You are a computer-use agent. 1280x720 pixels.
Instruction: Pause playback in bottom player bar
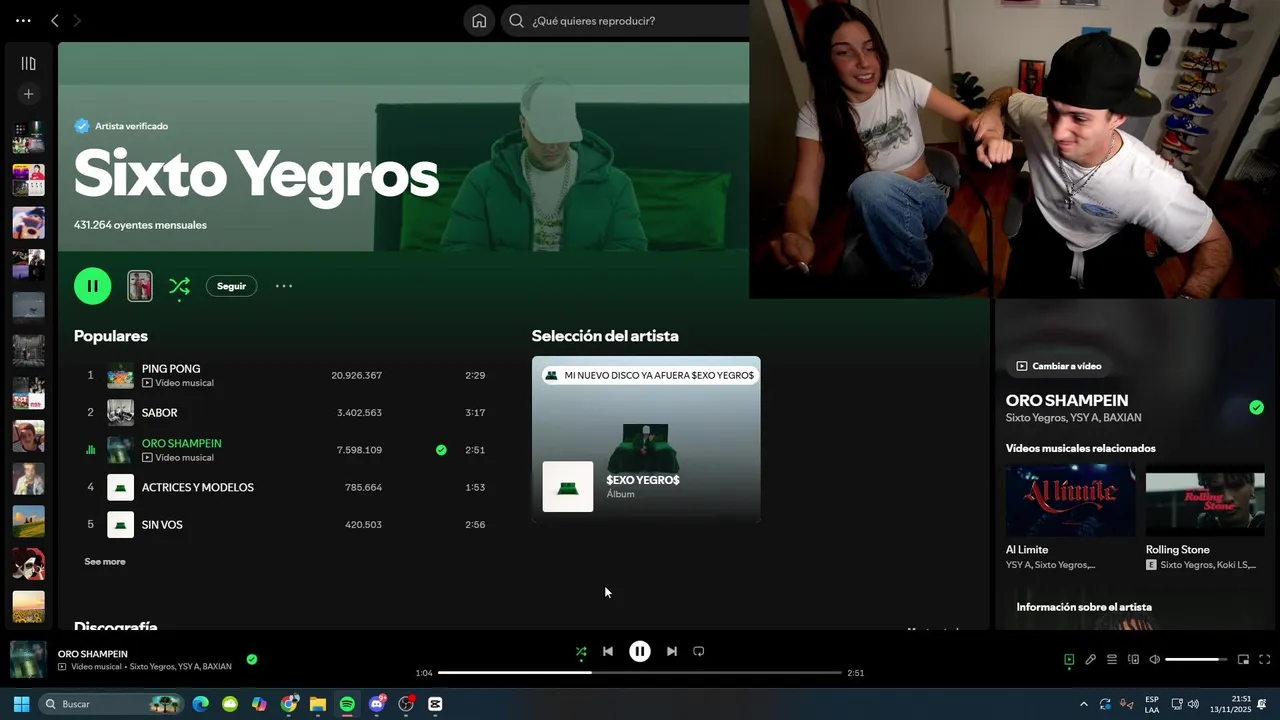[x=640, y=652]
